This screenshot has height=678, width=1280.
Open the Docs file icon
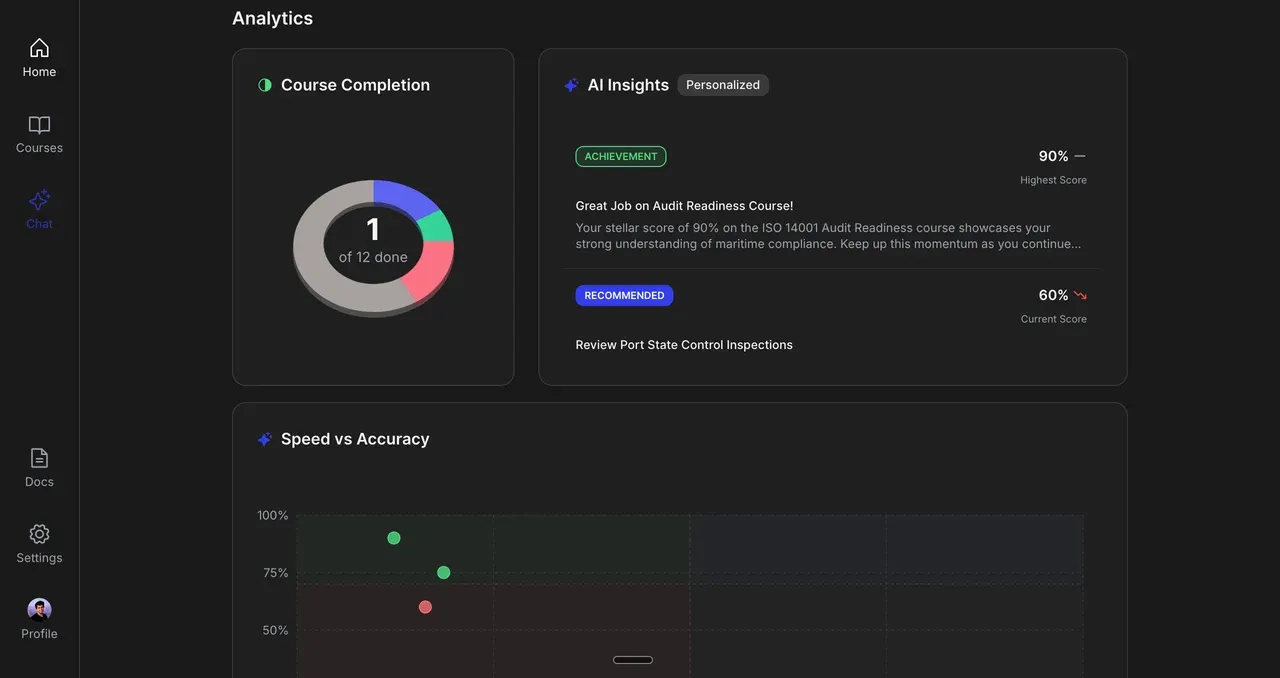(x=39, y=458)
